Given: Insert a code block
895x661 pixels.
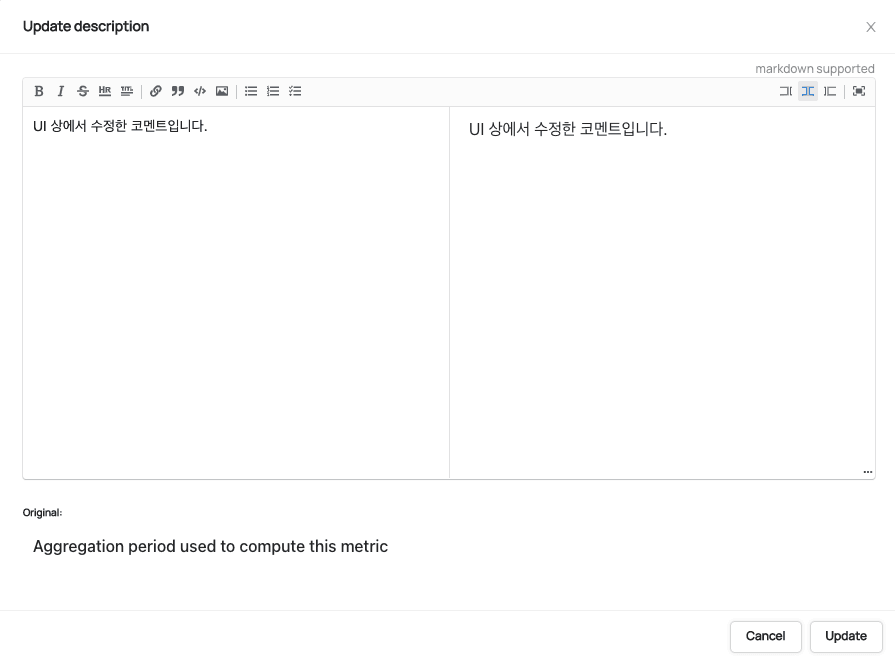Looking at the screenshot, I should [200, 91].
